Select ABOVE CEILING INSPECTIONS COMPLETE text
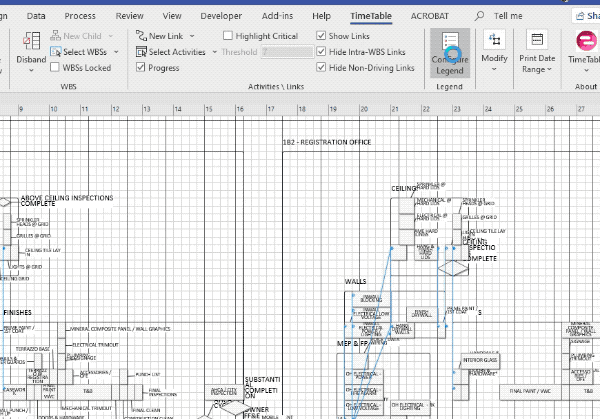Image resolution: width=600 pixels, height=419 pixels. (x=67, y=201)
